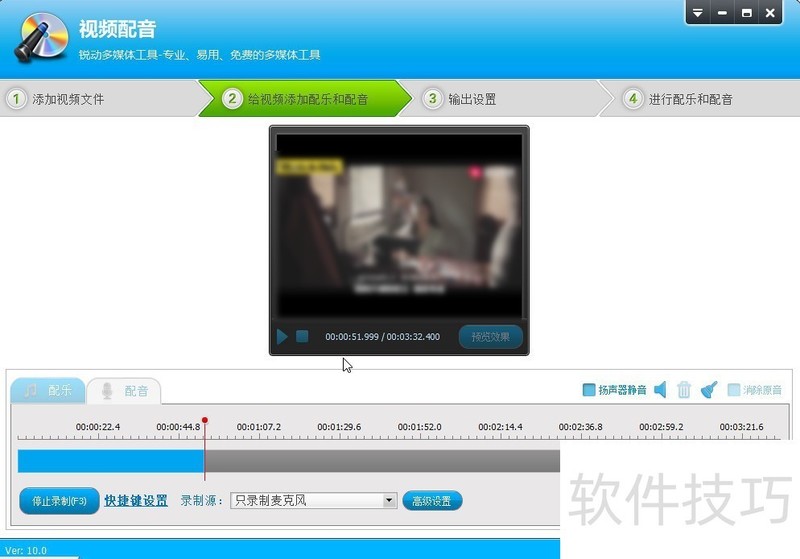Click the trash can delete icon
Viewport: 800px width, 559px height.
point(684,390)
